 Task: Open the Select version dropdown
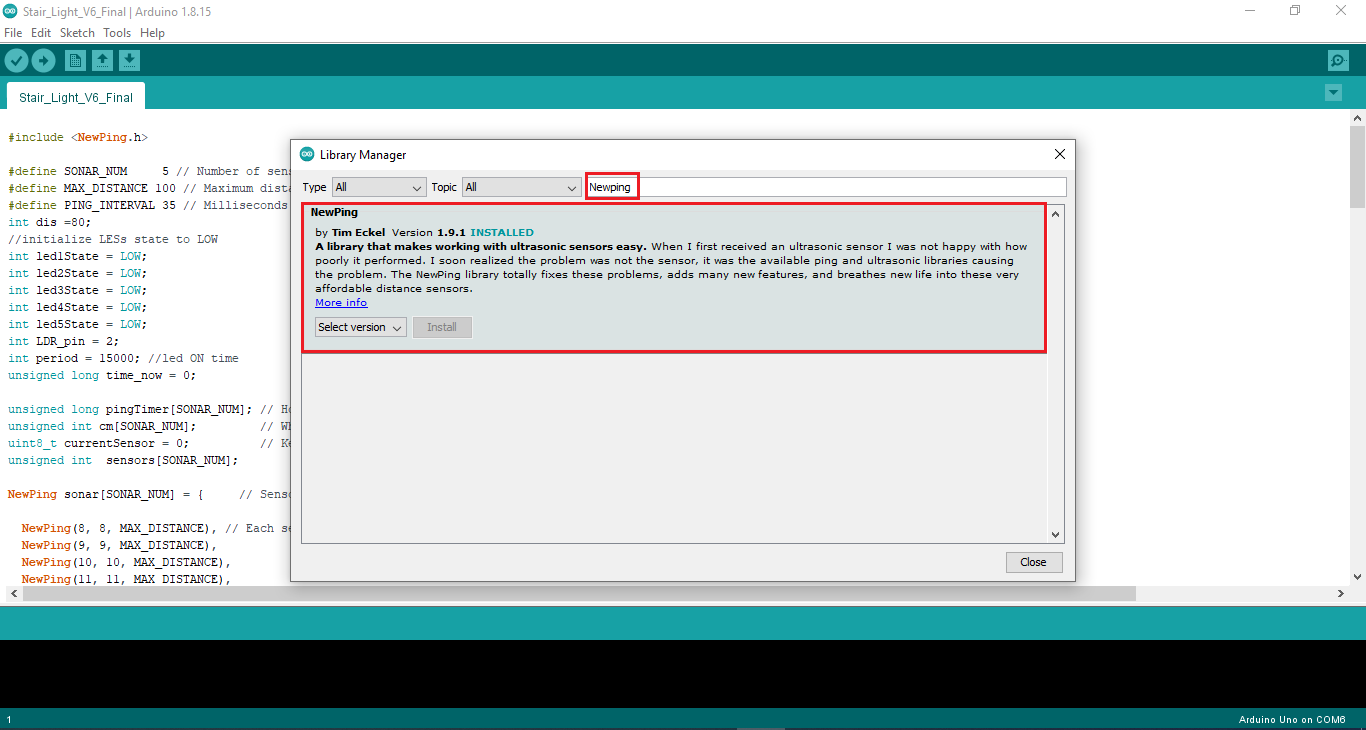pos(361,327)
